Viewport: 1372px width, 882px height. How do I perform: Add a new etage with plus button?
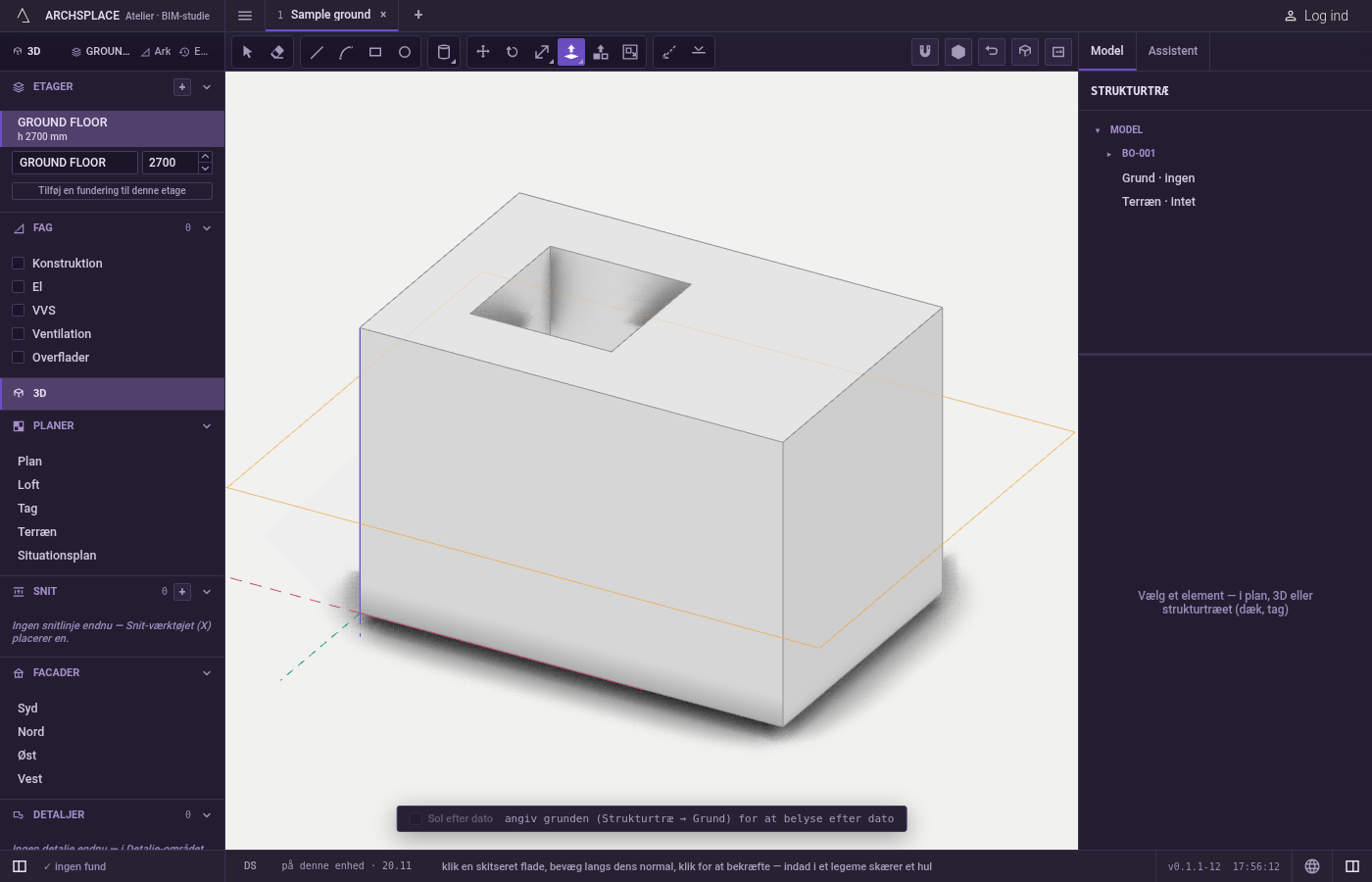point(182,87)
